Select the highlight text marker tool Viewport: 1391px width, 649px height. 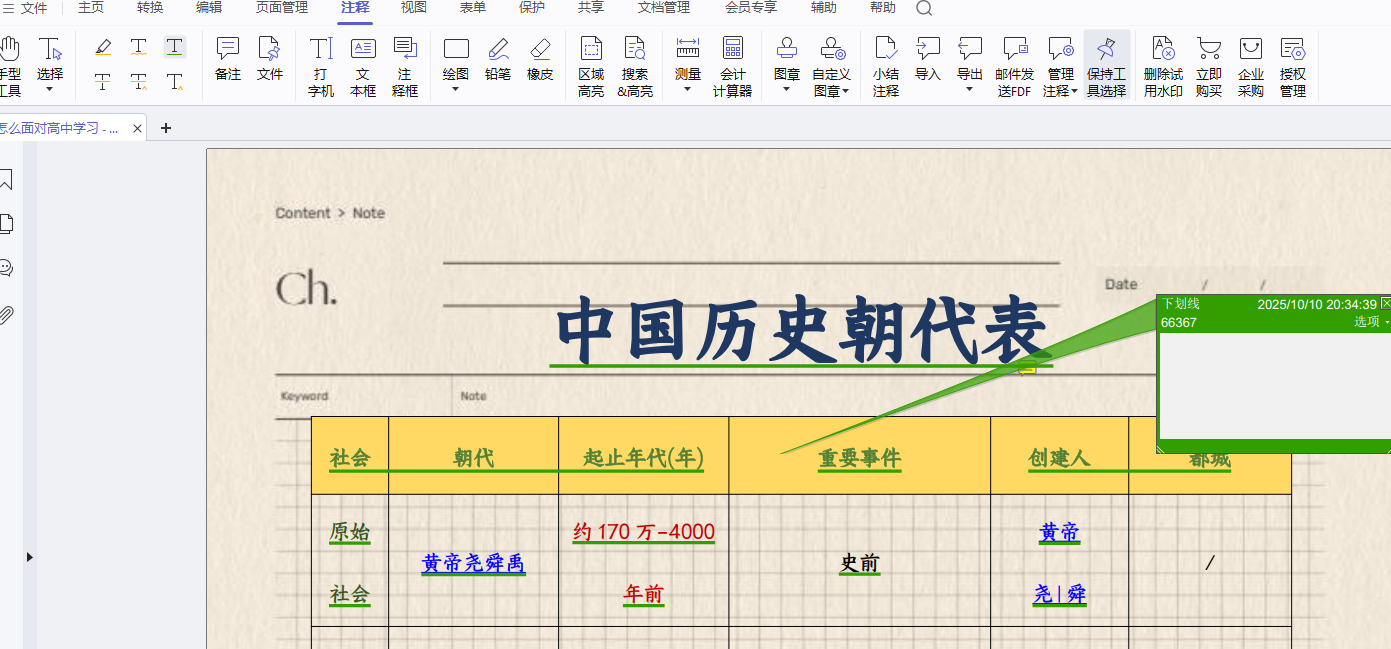coord(103,47)
